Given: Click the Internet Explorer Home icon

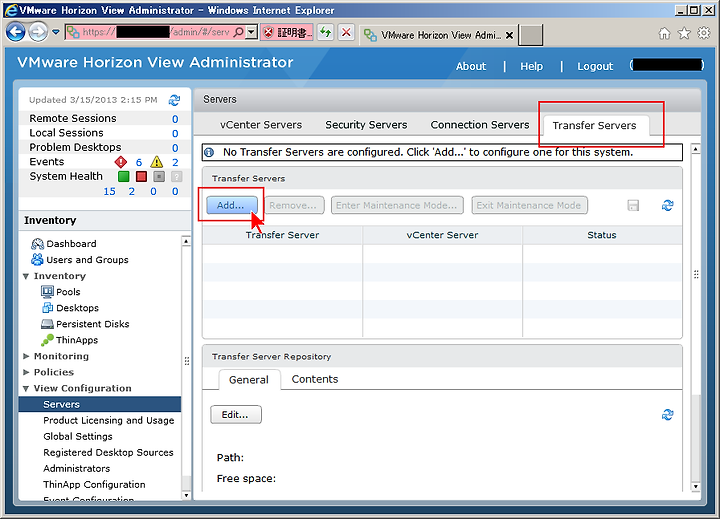Looking at the screenshot, I should coord(664,33).
